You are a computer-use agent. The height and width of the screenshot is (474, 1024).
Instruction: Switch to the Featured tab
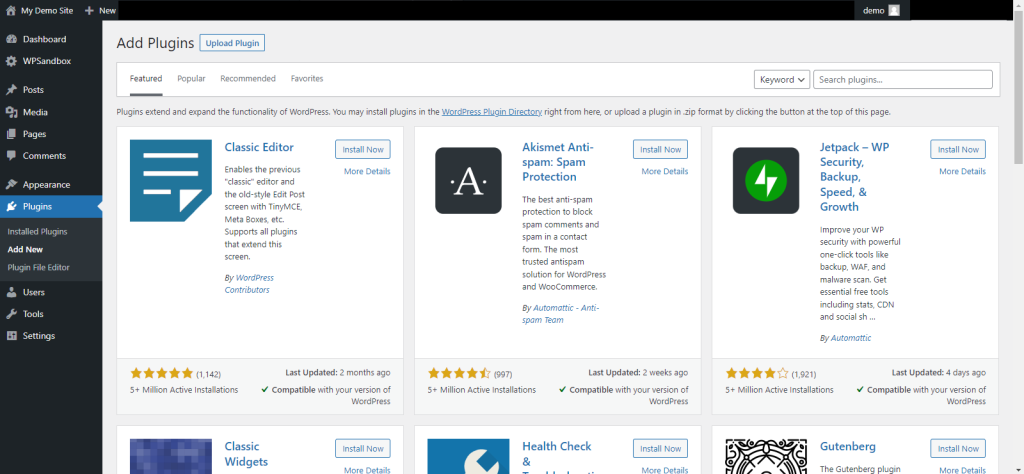click(146, 78)
